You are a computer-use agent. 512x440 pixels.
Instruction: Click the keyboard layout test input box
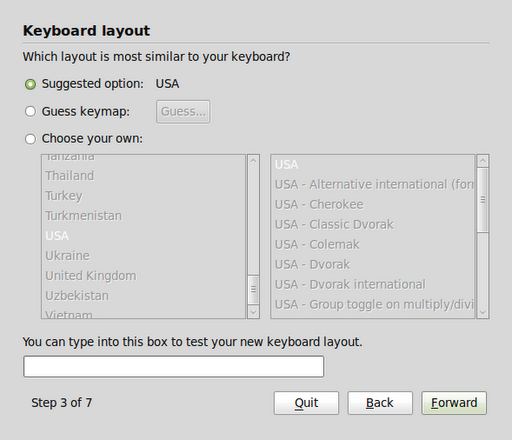[174, 367]
